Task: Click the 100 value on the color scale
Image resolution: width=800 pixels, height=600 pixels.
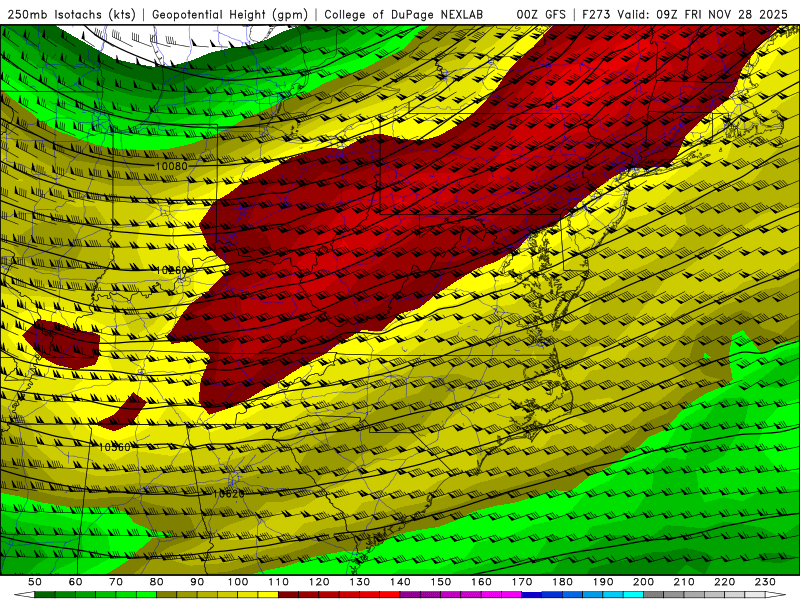Action: 238,582
